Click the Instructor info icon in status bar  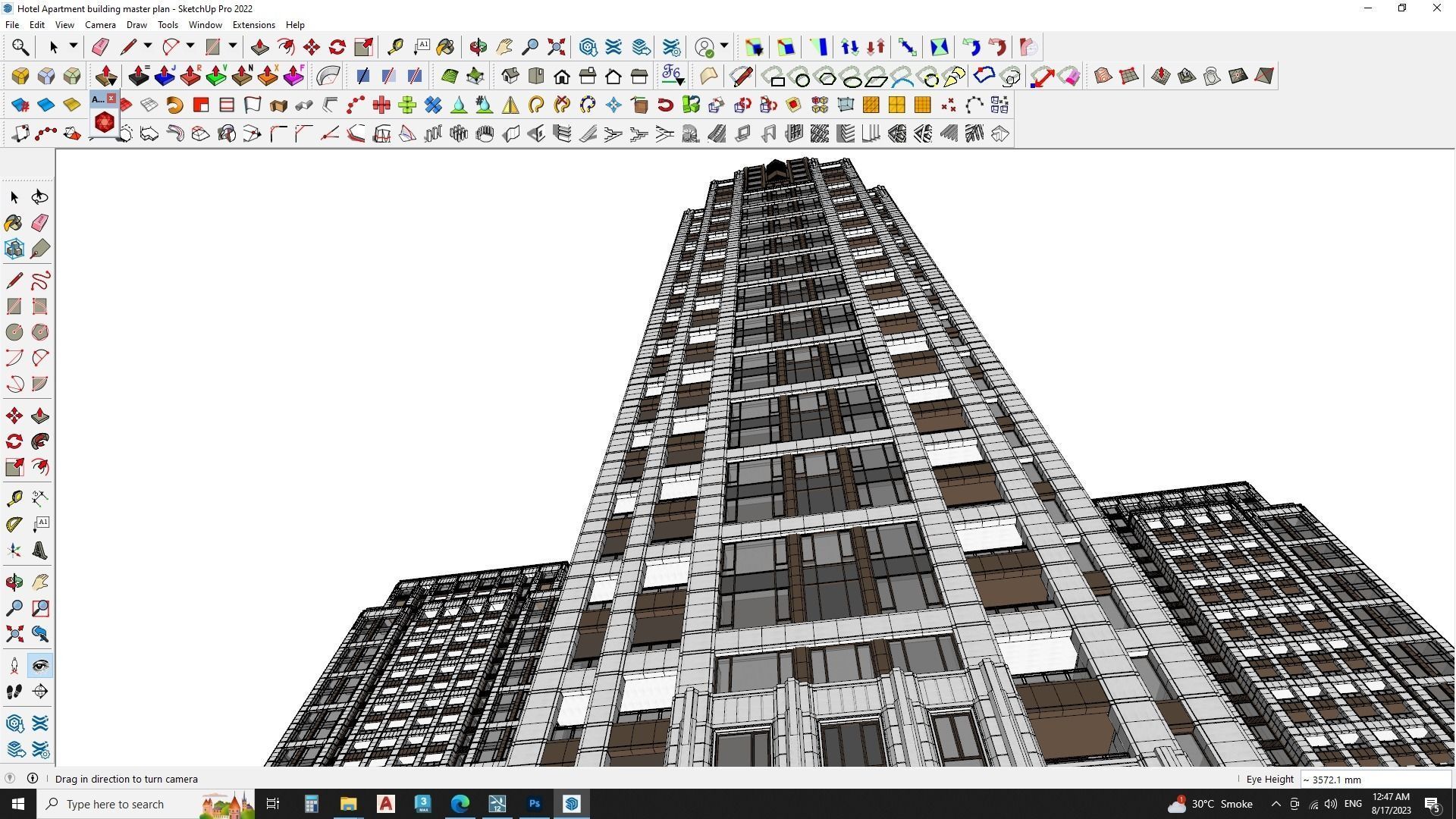pos(33,778)
